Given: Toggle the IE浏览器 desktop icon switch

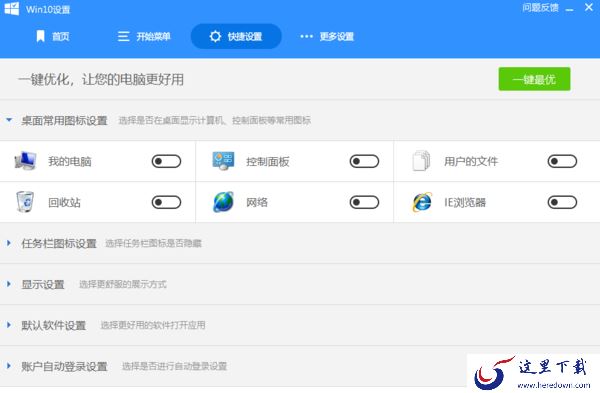Looking at the screenshot, I should (x=562, y=202).
